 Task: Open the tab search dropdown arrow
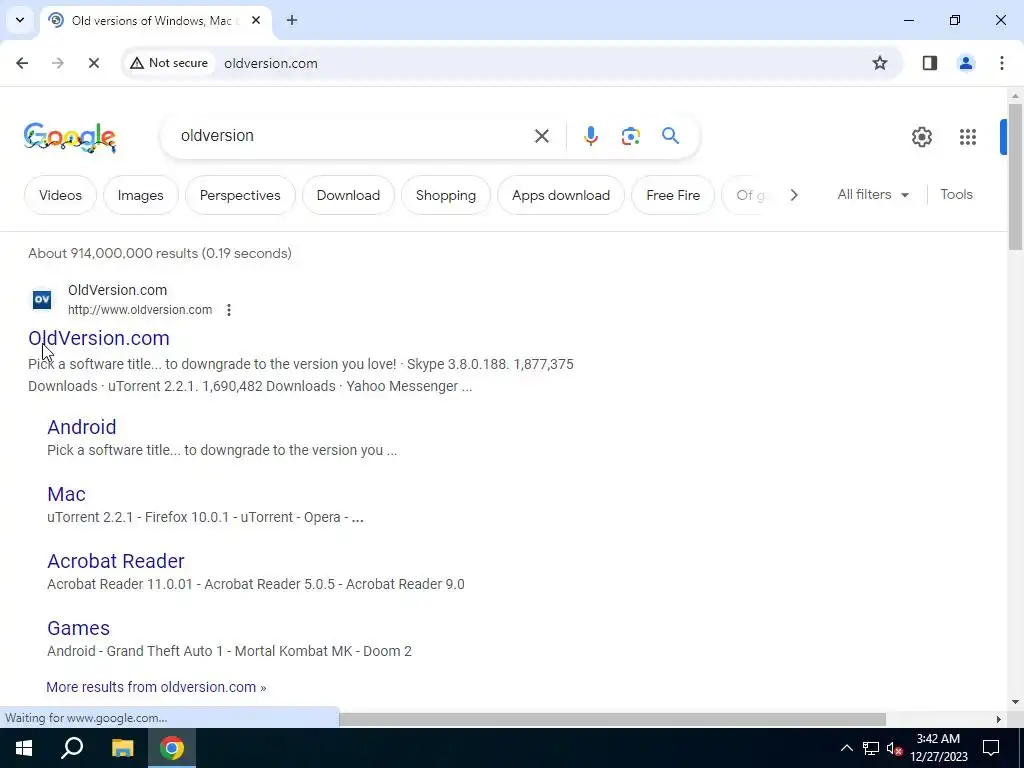point(20,20)
